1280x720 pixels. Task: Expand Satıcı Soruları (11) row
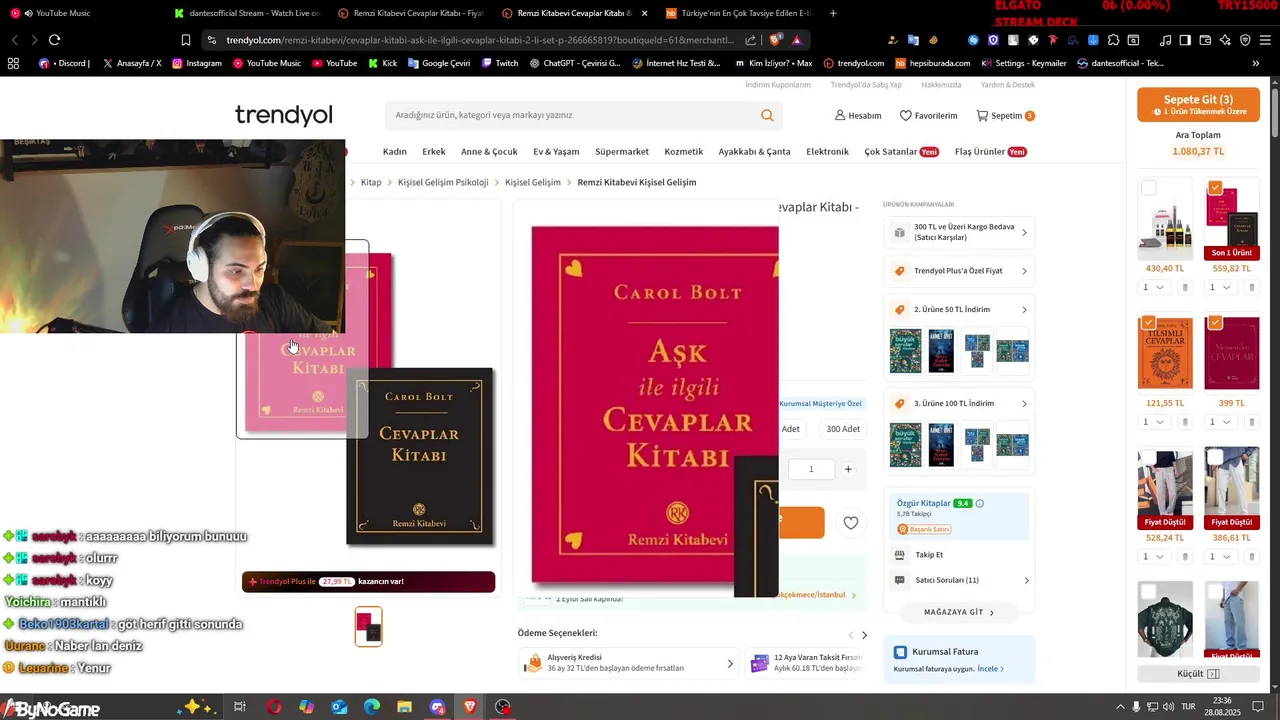pyautogui.click(x=959, y=580)
